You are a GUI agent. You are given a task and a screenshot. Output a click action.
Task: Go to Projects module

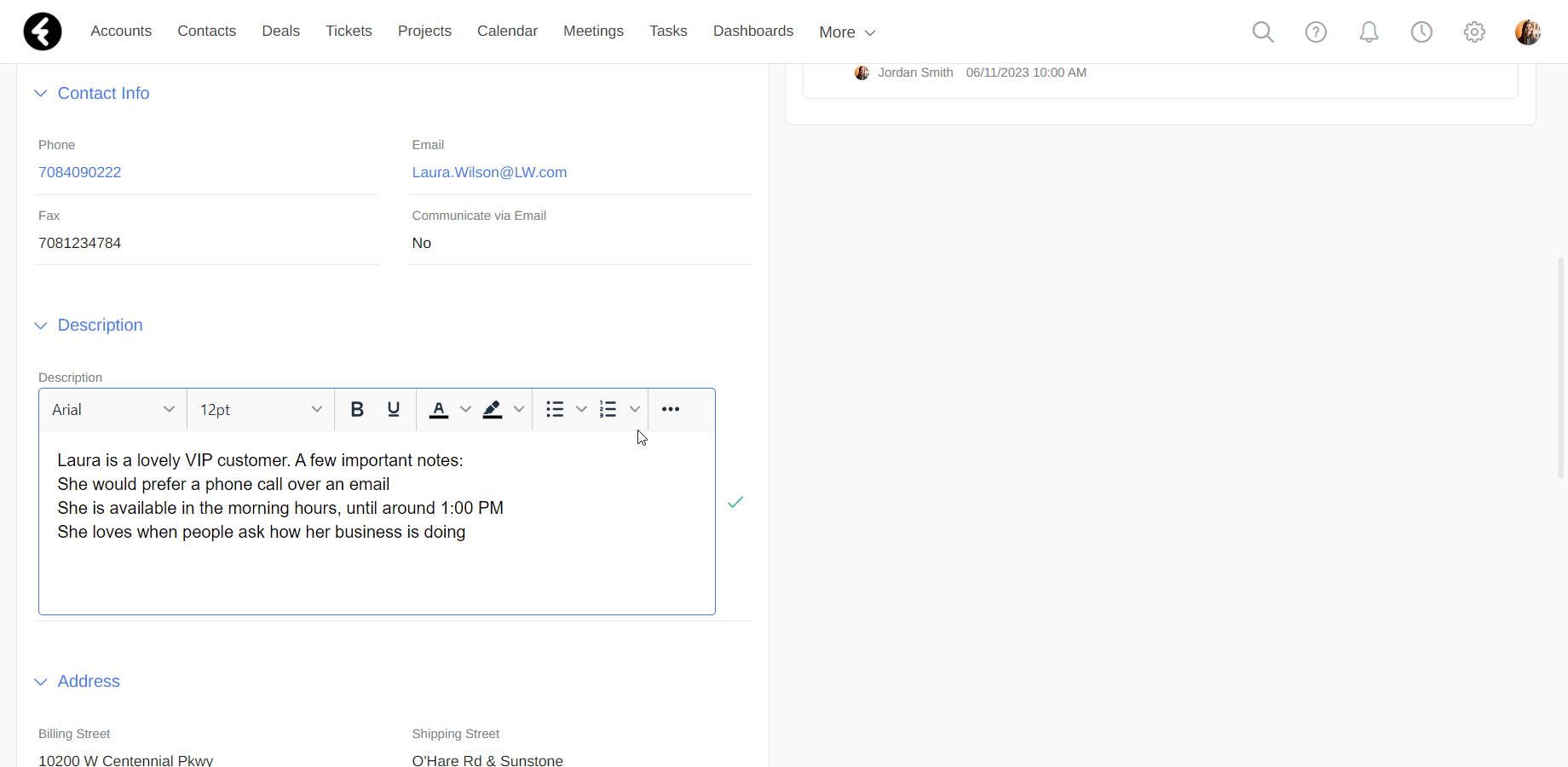(424, 31)
